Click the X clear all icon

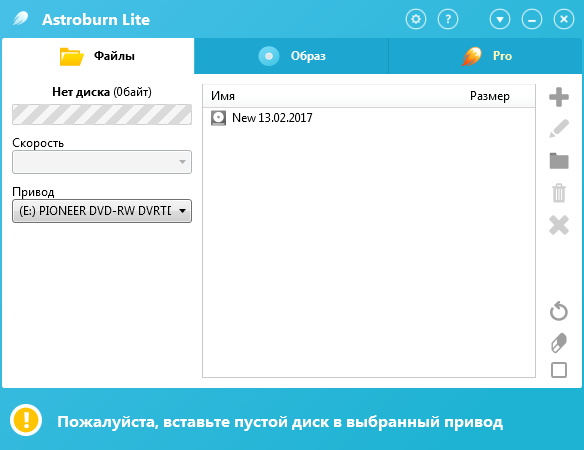(x=559, y=225)
